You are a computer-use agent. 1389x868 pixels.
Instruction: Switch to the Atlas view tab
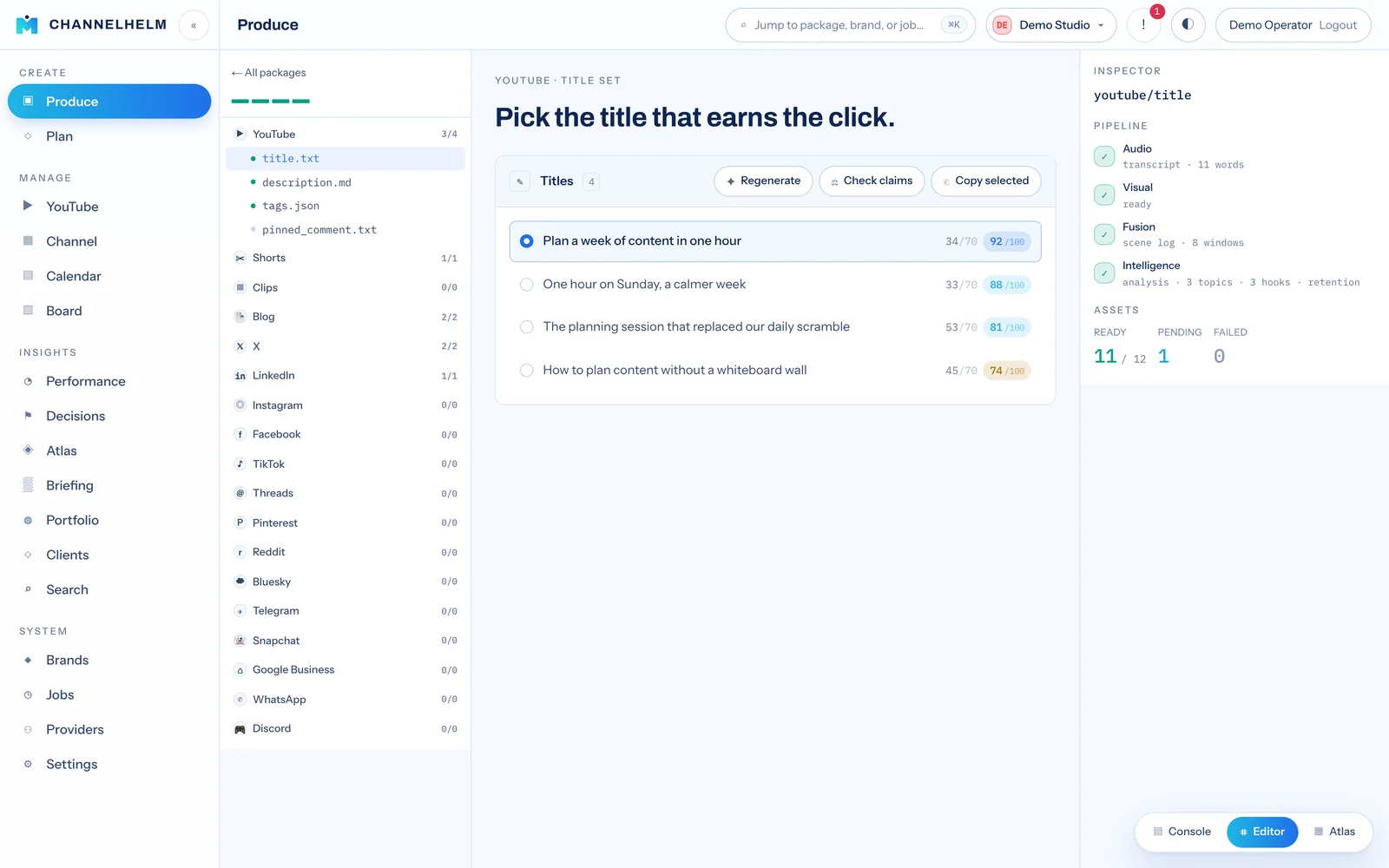(x=1334, y=832)
